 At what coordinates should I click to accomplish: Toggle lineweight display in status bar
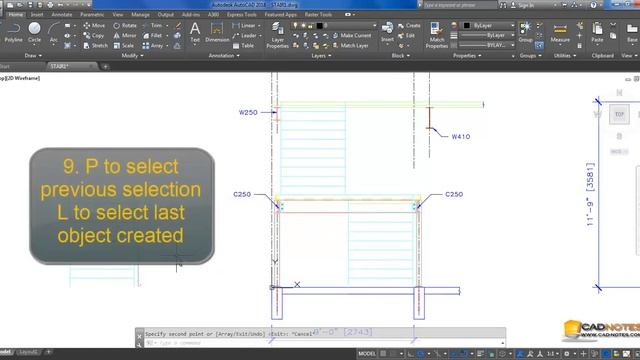[x=479, y=353]
